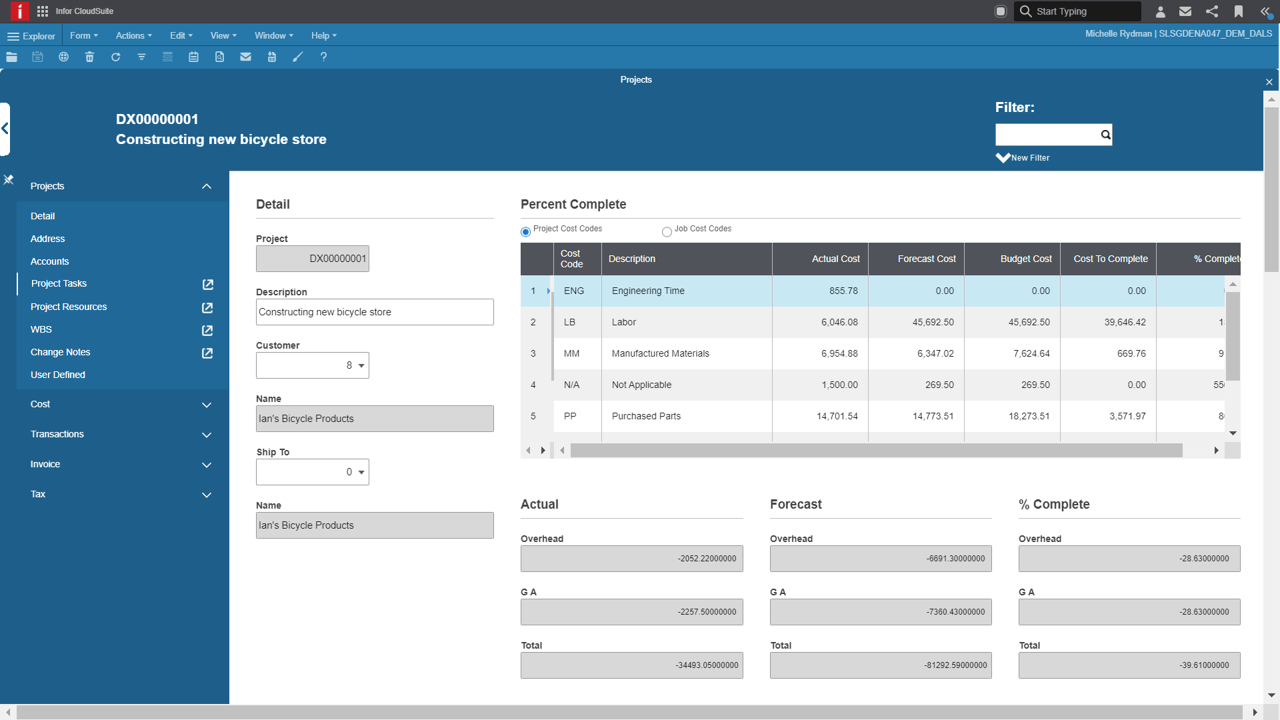Screen dimensions: 1280x720
Task: Select the Project Cost Codes radio button
Action: [525, 231]
